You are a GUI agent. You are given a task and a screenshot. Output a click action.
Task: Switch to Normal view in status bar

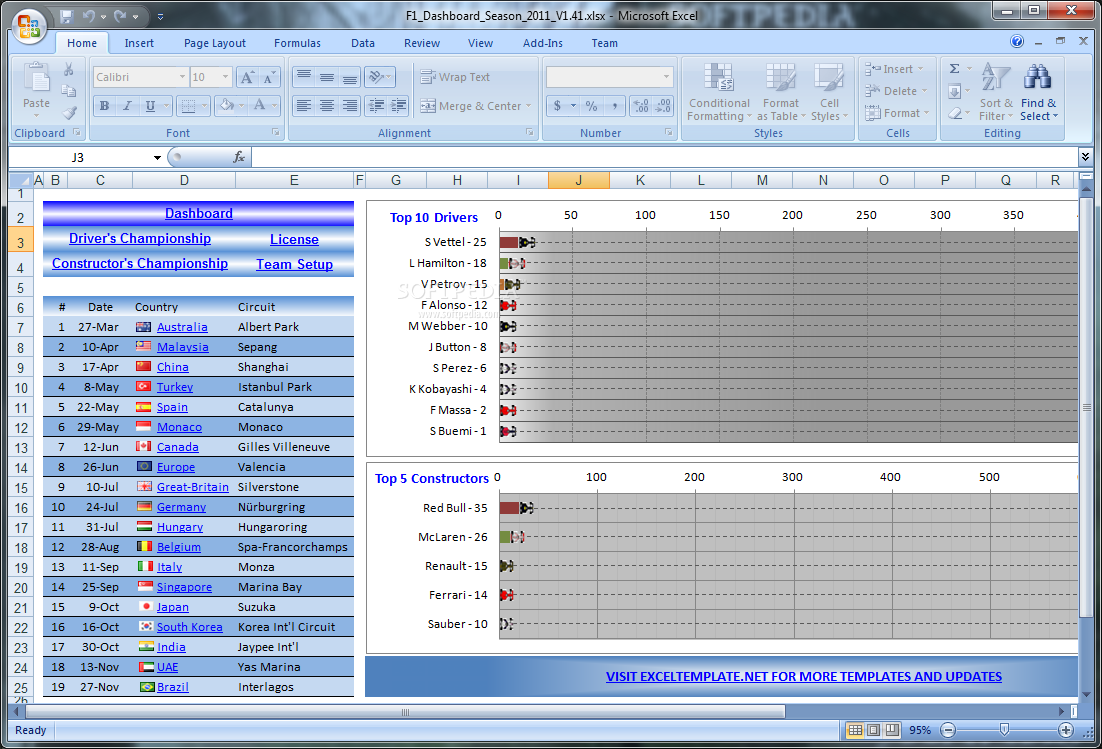855,731
